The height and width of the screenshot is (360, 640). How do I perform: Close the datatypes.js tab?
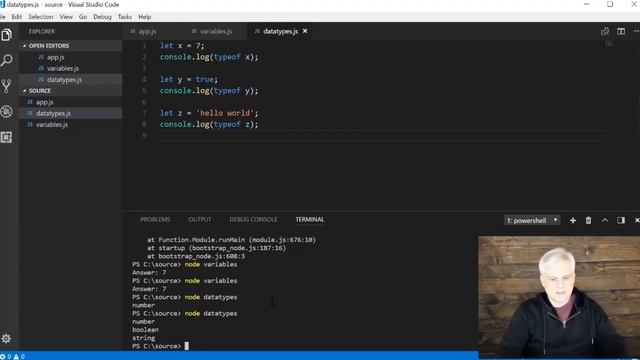(x=305, y=31)
